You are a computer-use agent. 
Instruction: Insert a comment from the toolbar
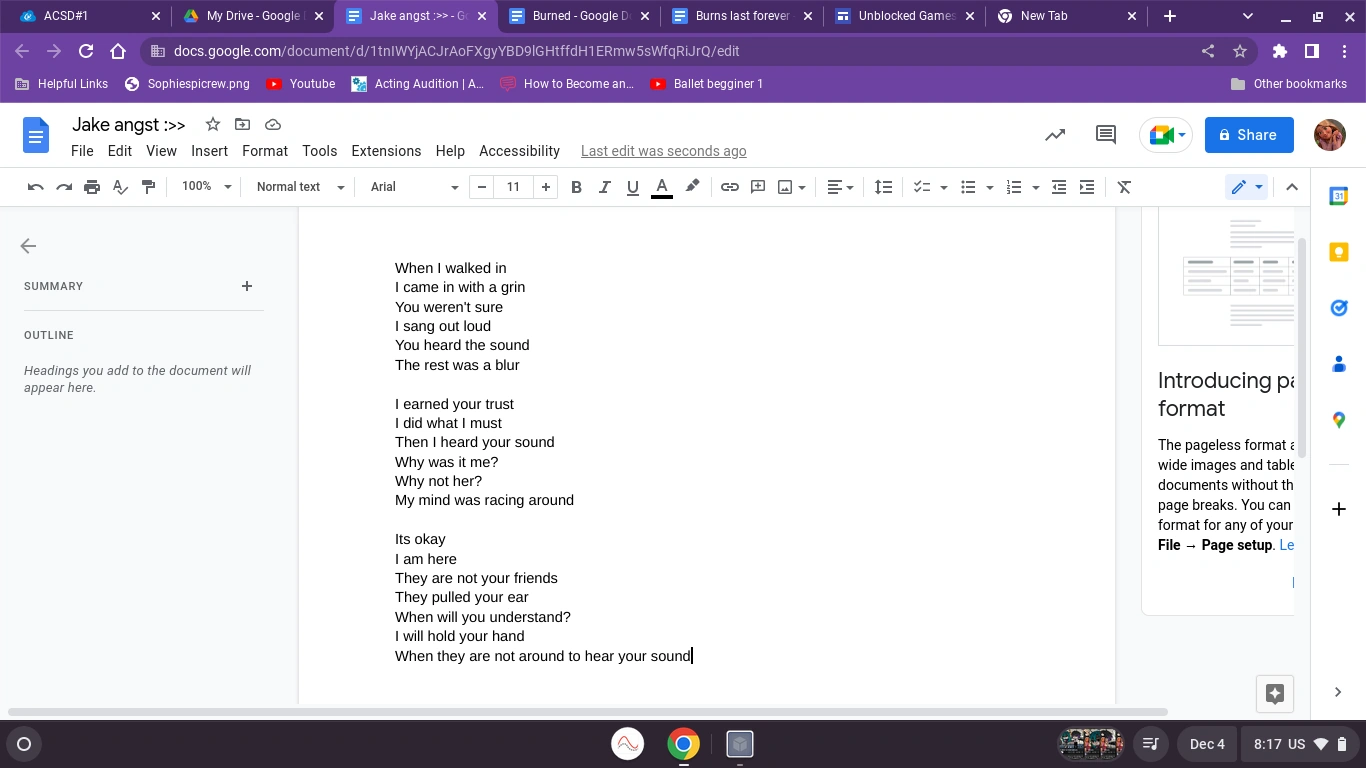tap(757, 187)
